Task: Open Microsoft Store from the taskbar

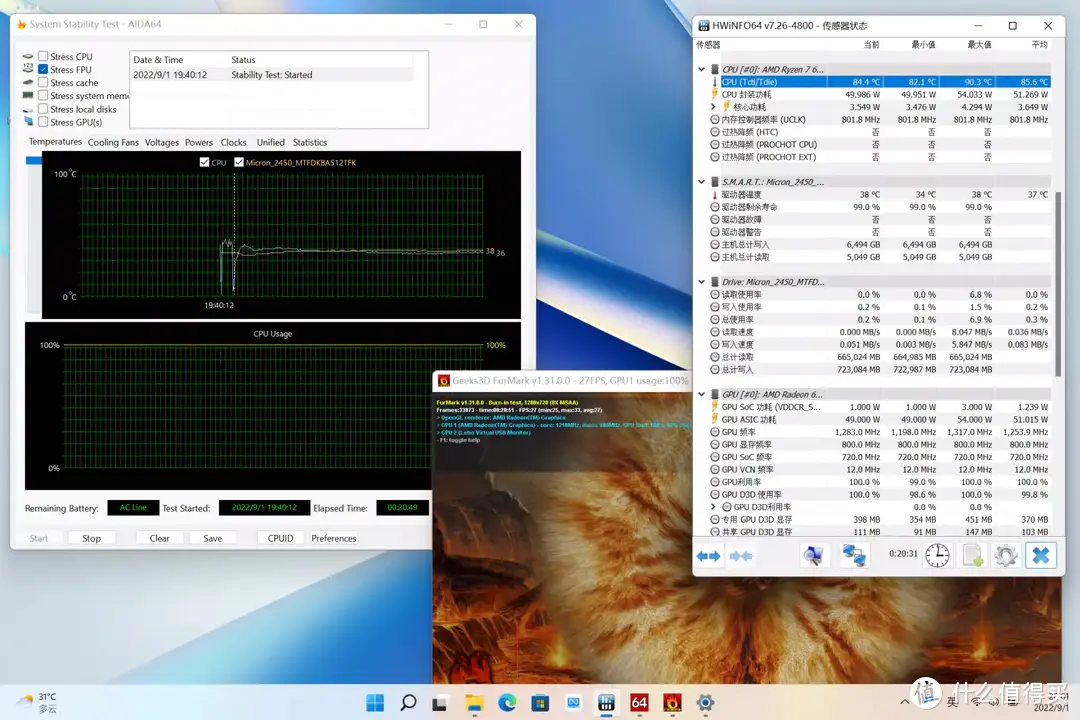Action: pyautogui.click(x=540, y=703)
